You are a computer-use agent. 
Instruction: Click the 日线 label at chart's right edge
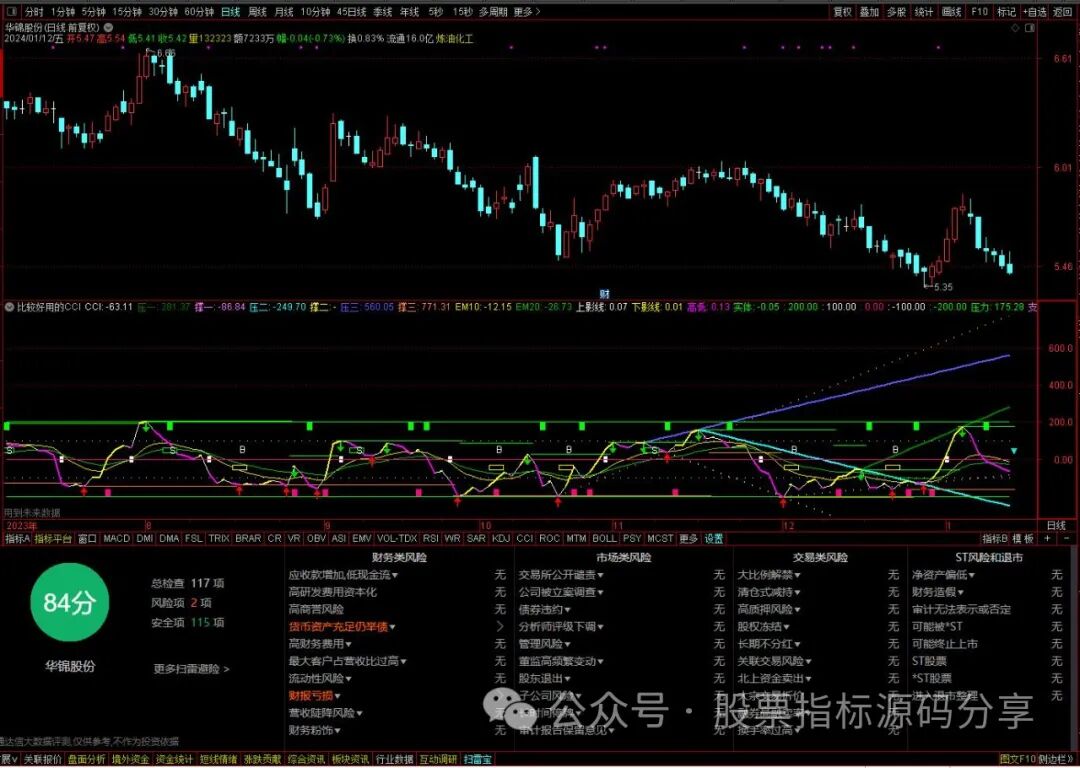click(1056, 526)
